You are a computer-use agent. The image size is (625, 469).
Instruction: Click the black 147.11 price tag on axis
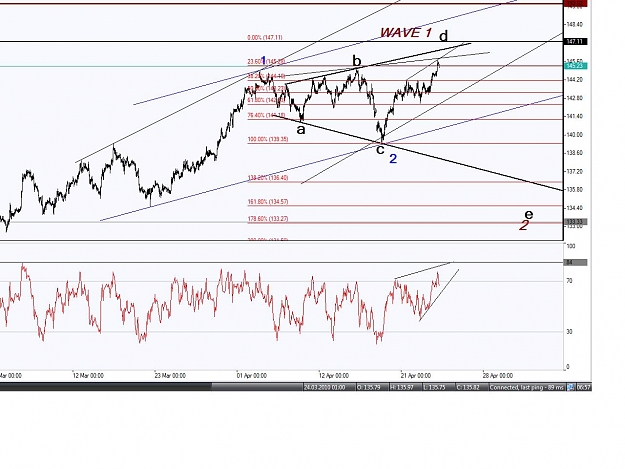tap(575, 41)
